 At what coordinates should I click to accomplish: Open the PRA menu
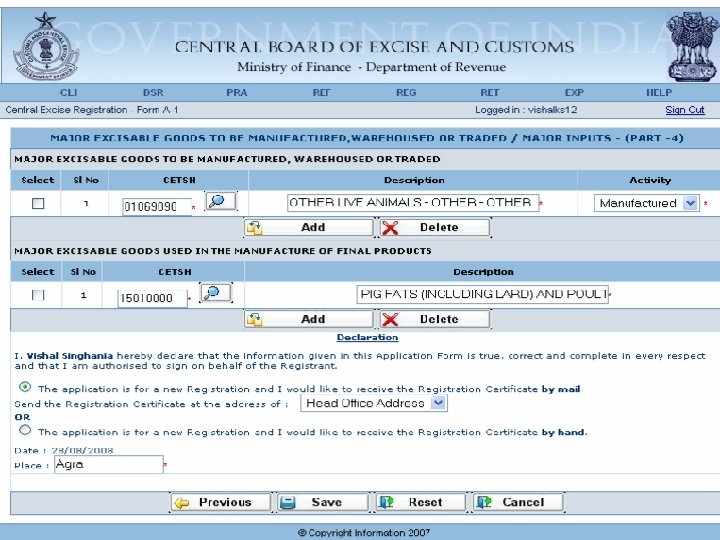[x=236, y=92]
